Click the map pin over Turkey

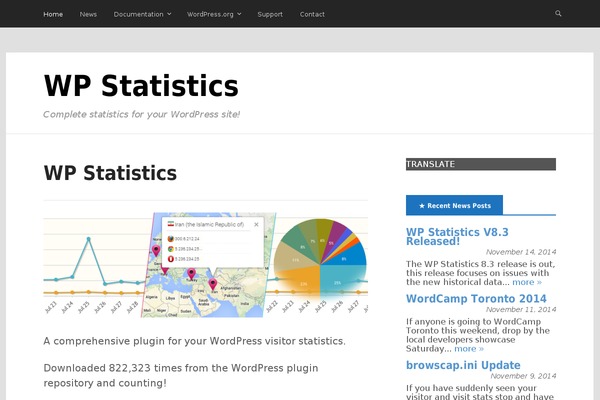(191, 274)
